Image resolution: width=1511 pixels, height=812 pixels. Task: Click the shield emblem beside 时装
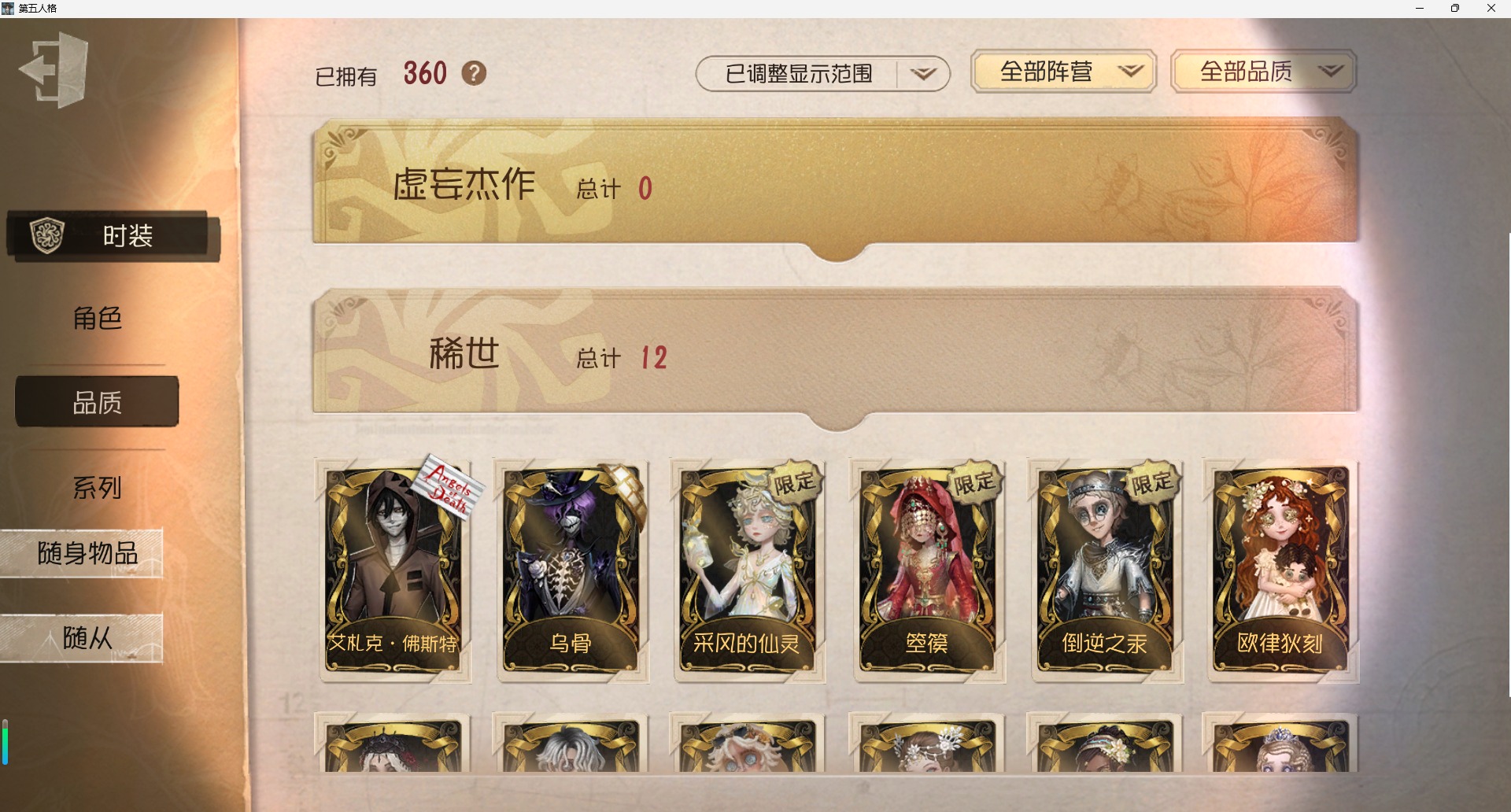pyautogui.click(x=46, y=235)
